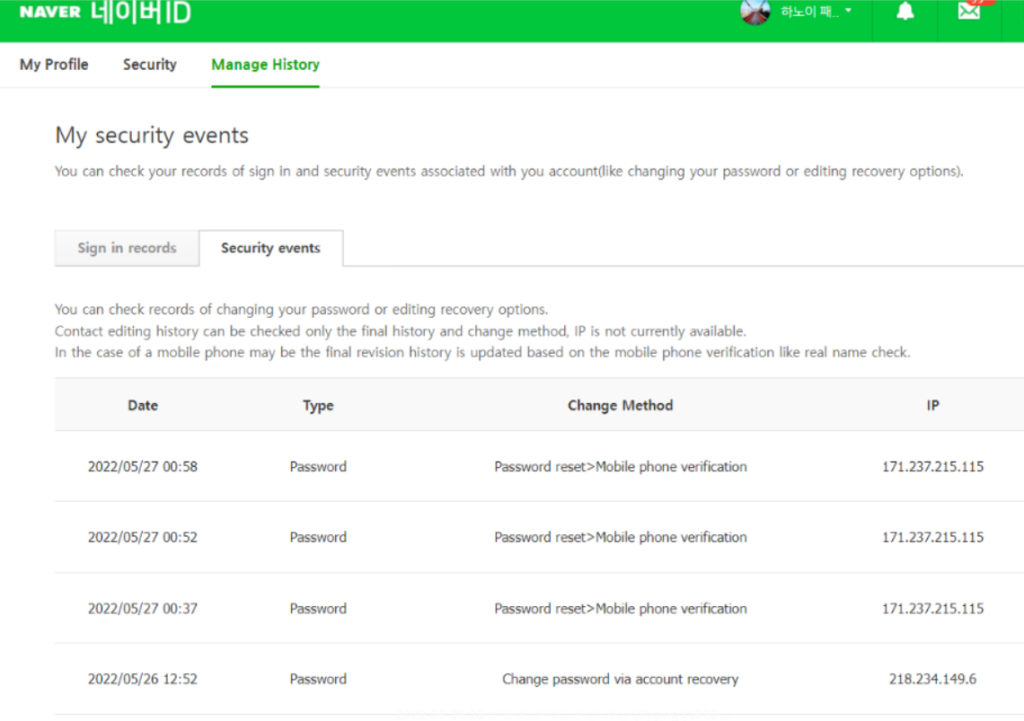This screenshot has width=1024, height=721.
Task: Click Password type in 00:37 row
Action: [x=318, y=609]
